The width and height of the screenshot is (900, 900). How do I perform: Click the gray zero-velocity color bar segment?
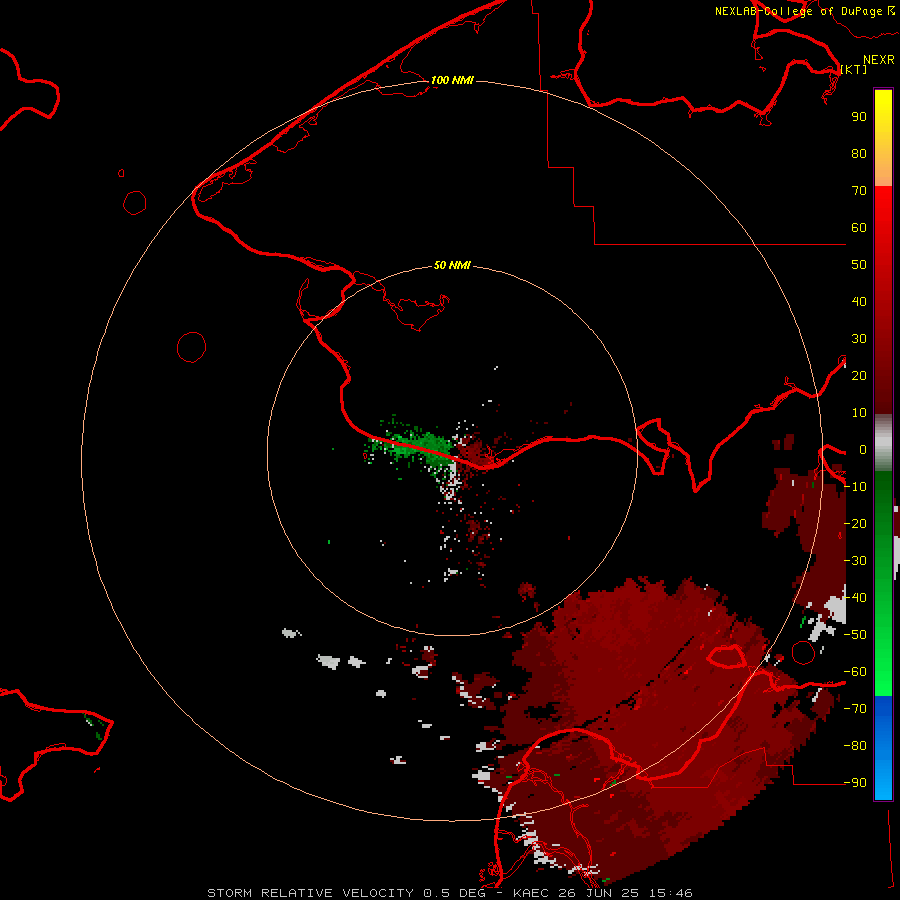click(883, 443)
